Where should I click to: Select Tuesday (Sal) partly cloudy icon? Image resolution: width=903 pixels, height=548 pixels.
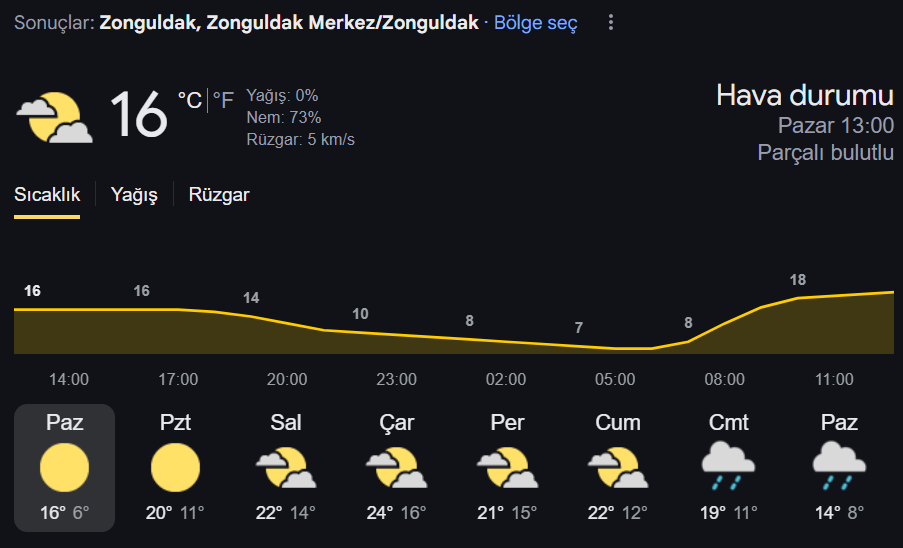point(286,467)
